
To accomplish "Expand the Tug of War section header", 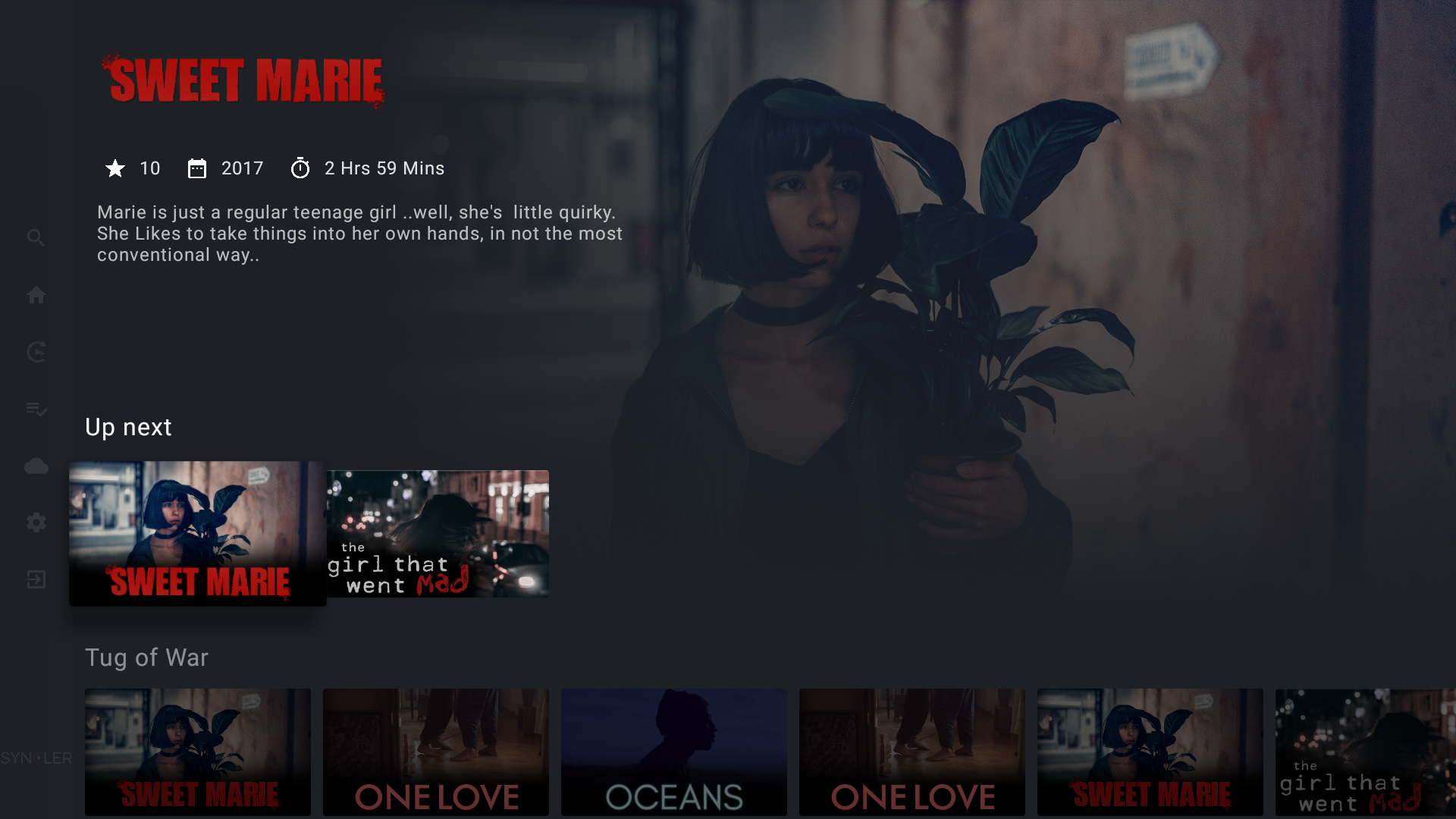I will (147, 658).
